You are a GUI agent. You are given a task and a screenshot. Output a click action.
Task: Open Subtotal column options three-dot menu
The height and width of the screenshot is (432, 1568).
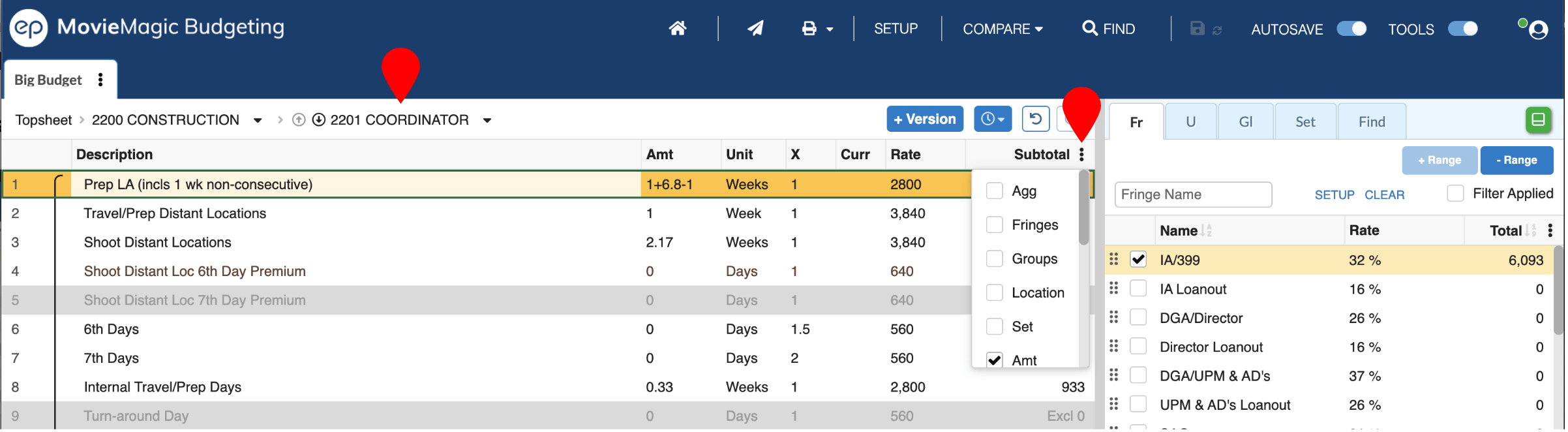(1081, 155)
